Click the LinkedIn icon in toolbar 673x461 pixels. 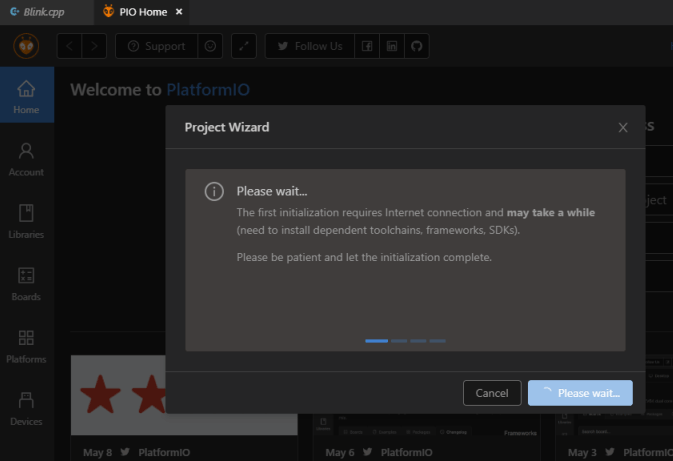click(392, 46)
